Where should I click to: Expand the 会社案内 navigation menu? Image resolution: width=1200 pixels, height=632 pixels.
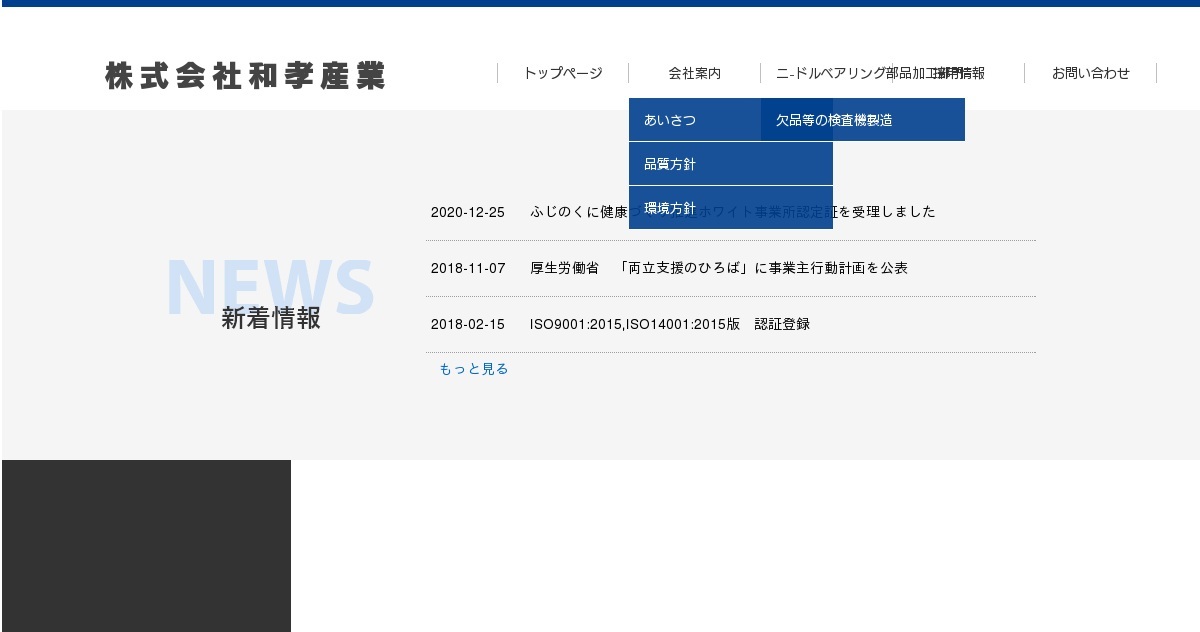click(x=694, y=73)
